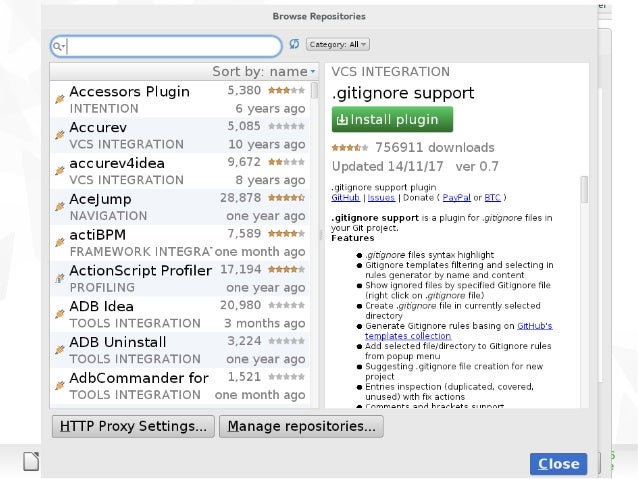This screenshot has width=638, height=479.
Task: Click the Install plugin button
Action: pyautogui.click(x=392, y=119)
